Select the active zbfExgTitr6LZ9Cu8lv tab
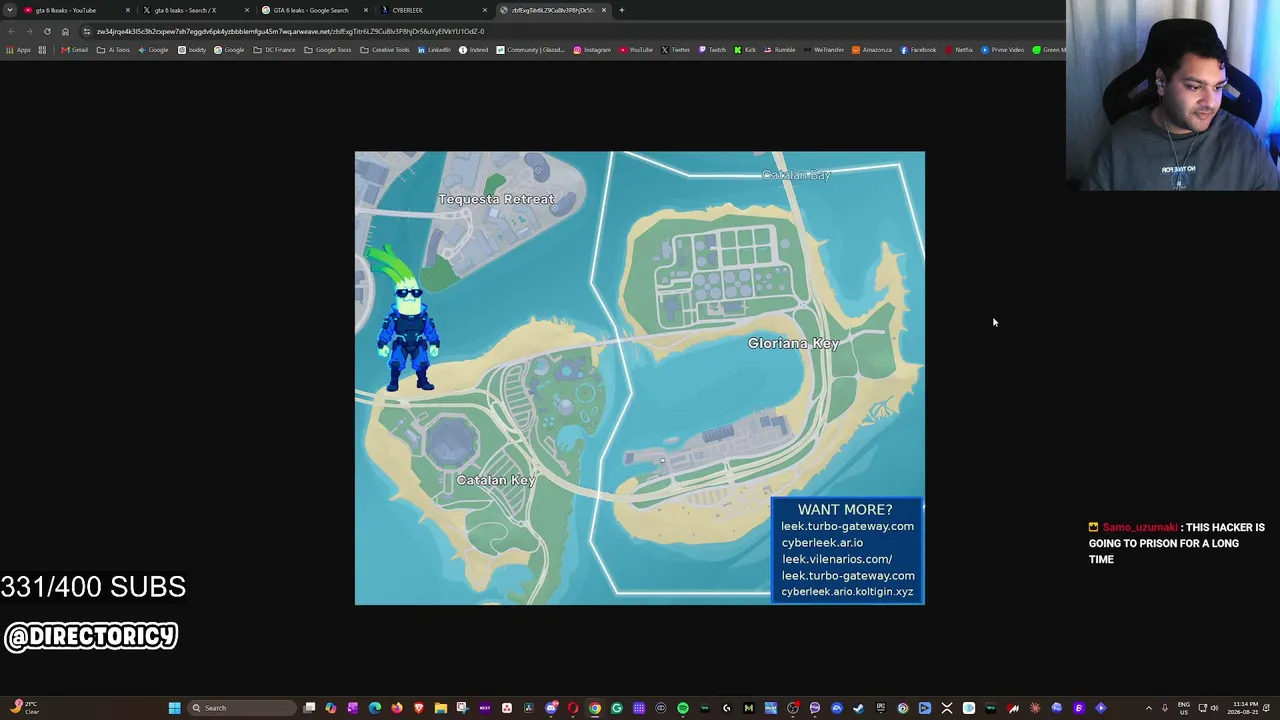The height and width of the screenshot is (720, 1280). pos(553,10)
